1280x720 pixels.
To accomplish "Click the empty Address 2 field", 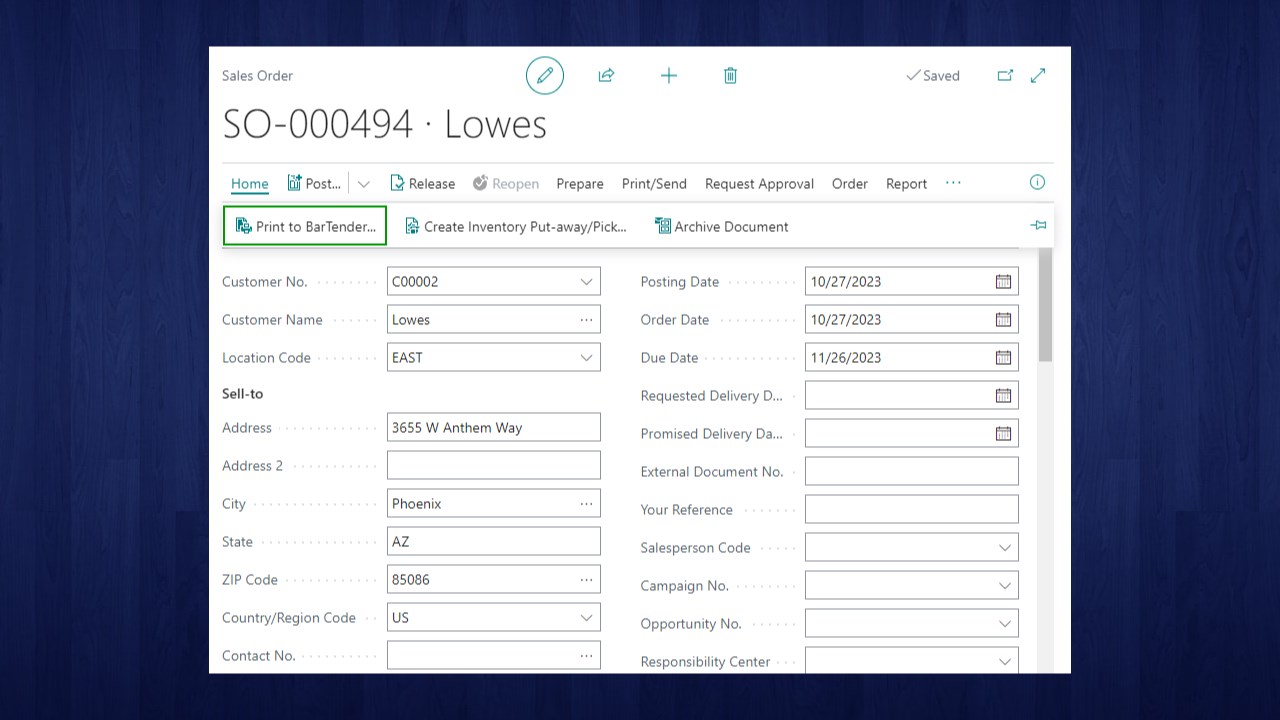I will (494, 466).
